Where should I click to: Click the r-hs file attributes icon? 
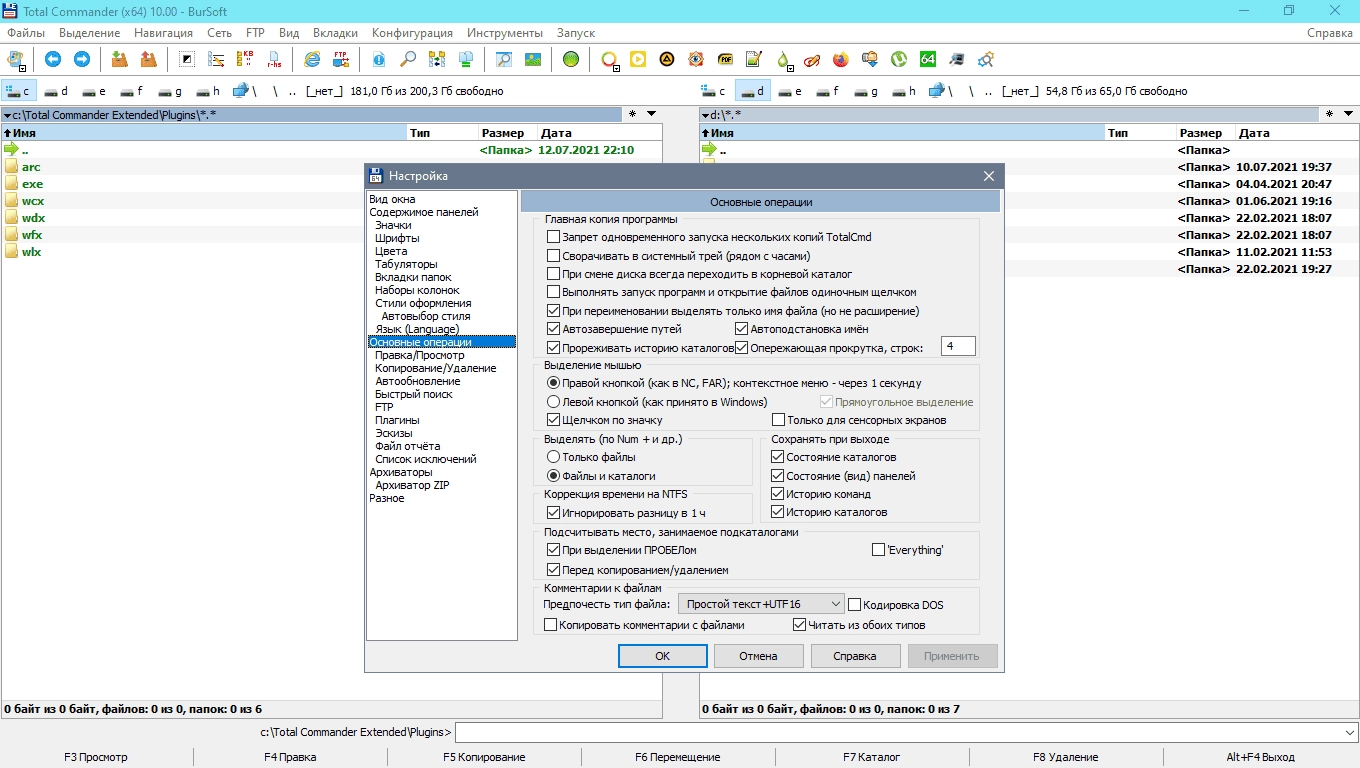274,59
